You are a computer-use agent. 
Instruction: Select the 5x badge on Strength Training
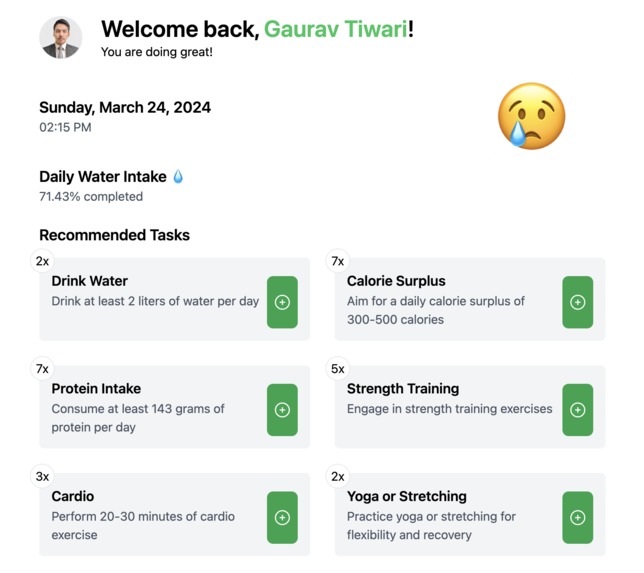click(338, 368)
